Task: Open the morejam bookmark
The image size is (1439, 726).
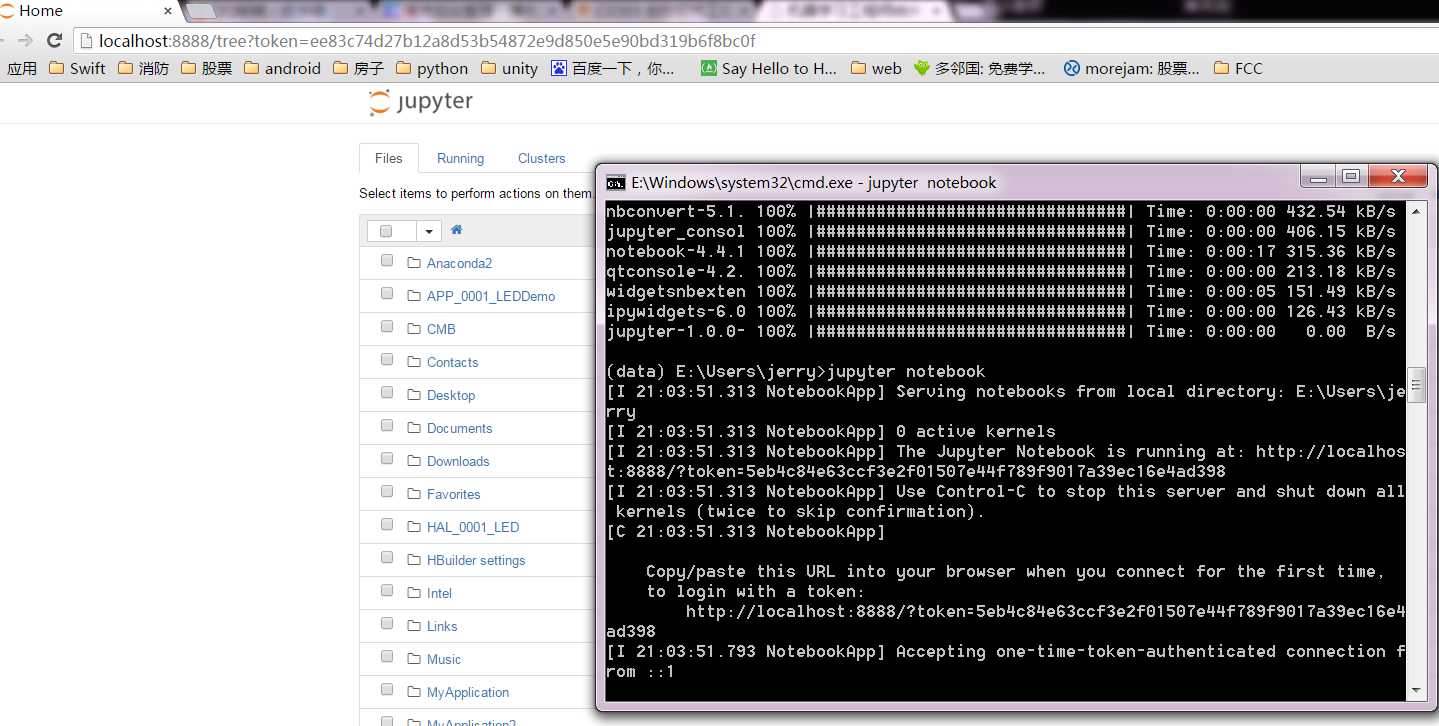Action: [1131, 68]
